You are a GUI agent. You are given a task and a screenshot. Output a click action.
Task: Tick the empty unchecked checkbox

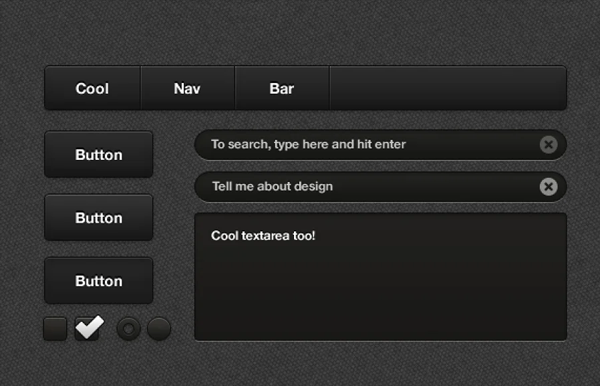(x=55, y=329)
